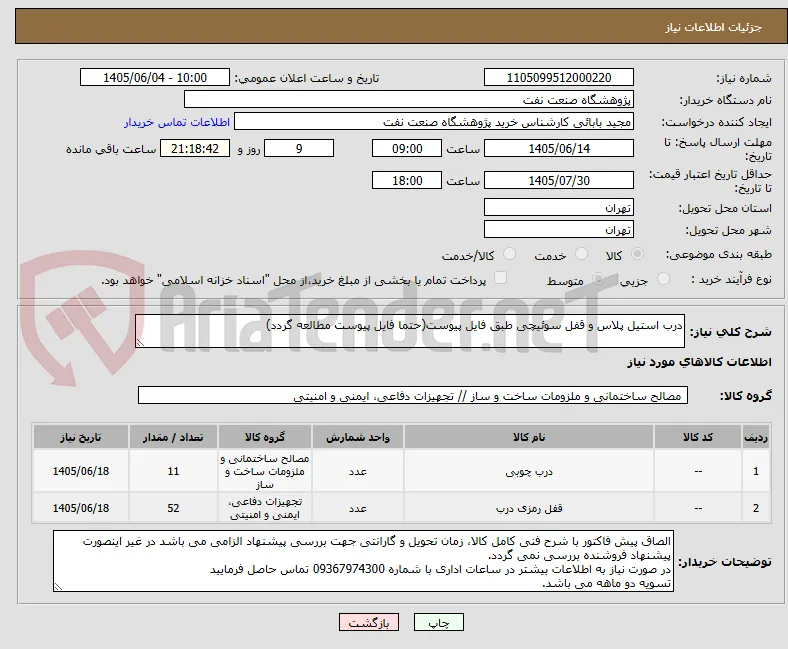Open the buyer contact info link
788x649 pixels.
177,122
